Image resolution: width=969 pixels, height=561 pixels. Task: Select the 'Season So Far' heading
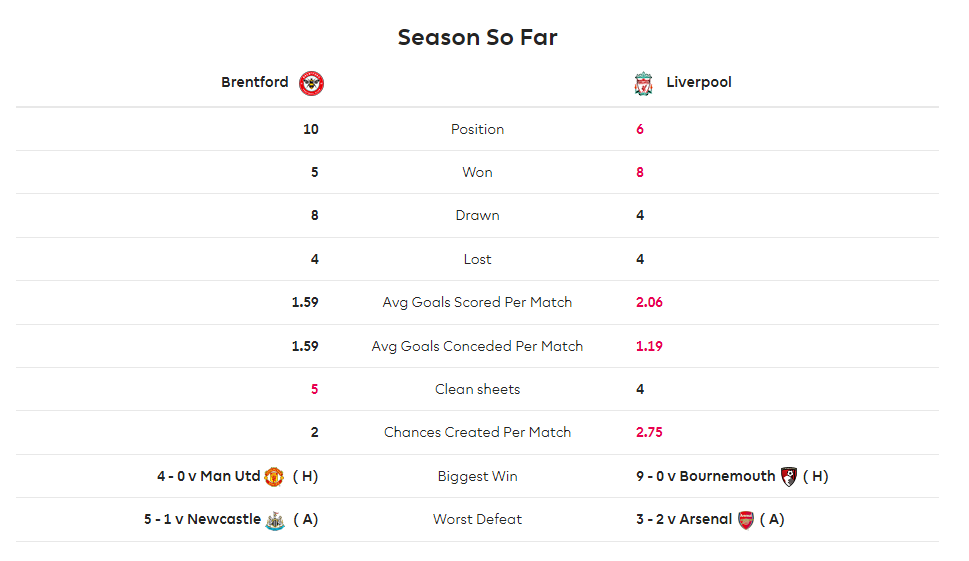[478, 37]
